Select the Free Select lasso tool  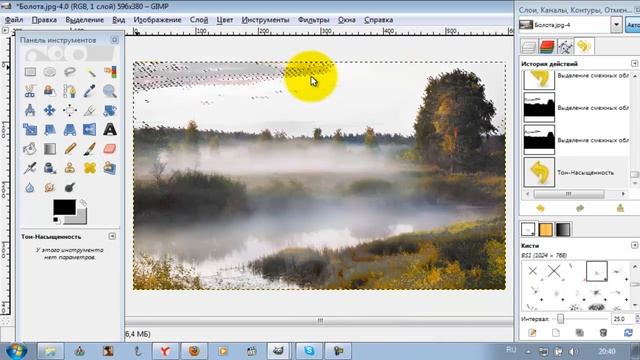[70, 72]
